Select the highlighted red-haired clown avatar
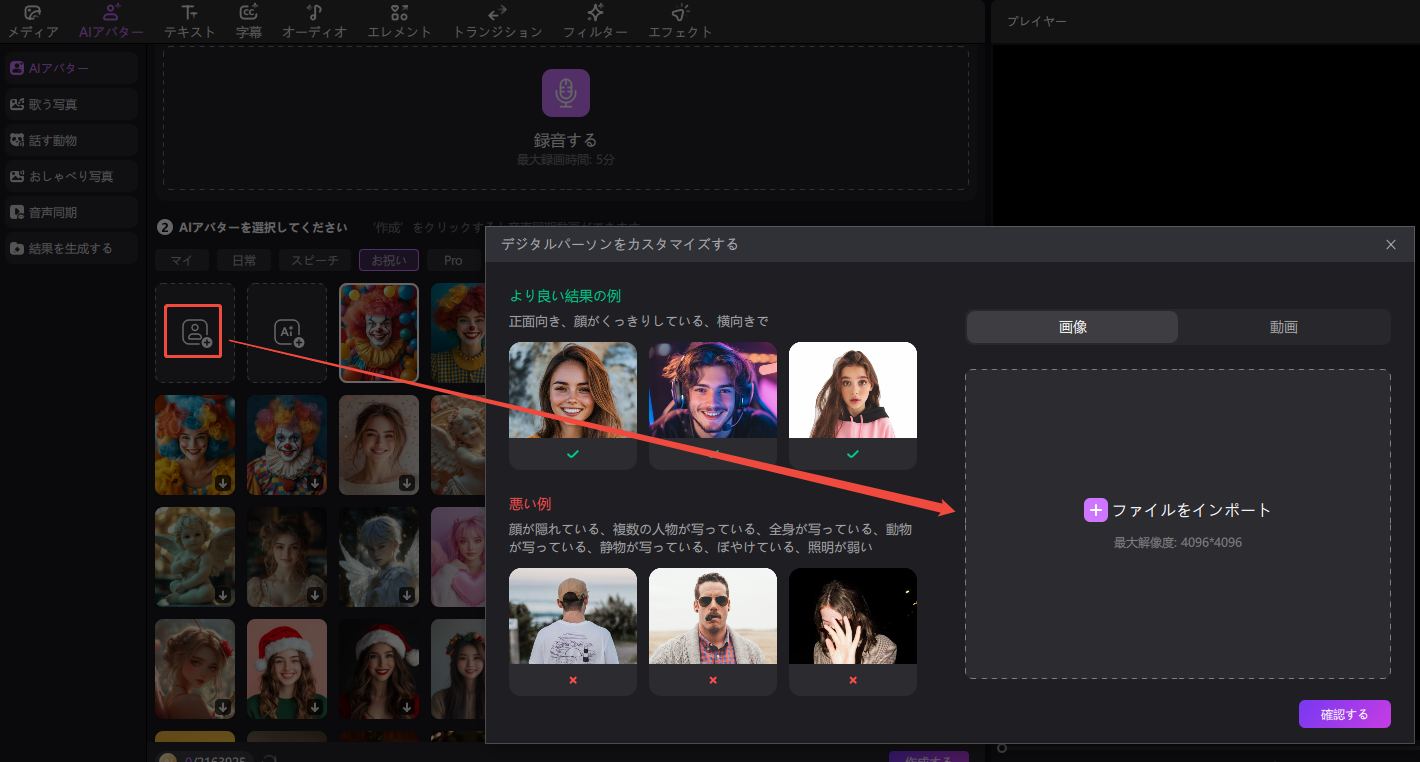Viewport: 1420px width, 762px height. pyautogui.click(x=379, y=333)
